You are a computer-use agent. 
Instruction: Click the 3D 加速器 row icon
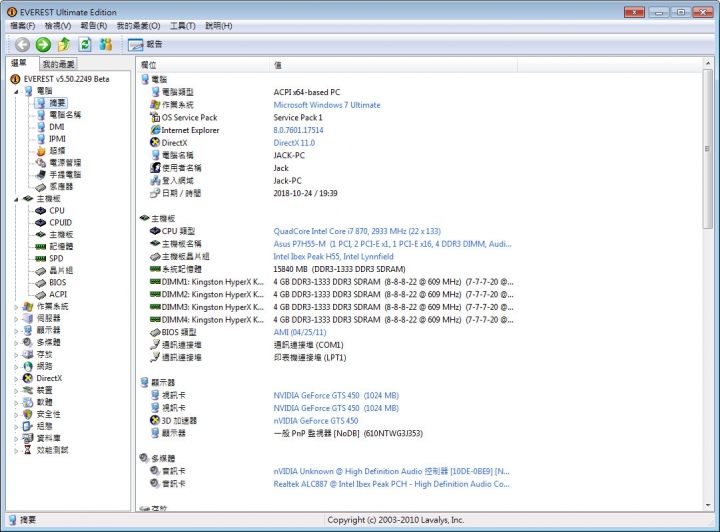point(155,420)
